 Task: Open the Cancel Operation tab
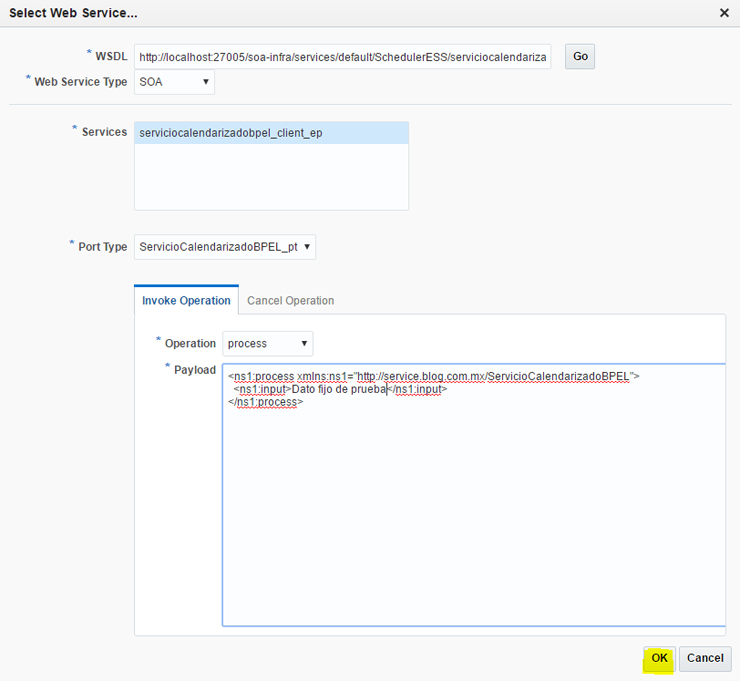pos(290,300)
